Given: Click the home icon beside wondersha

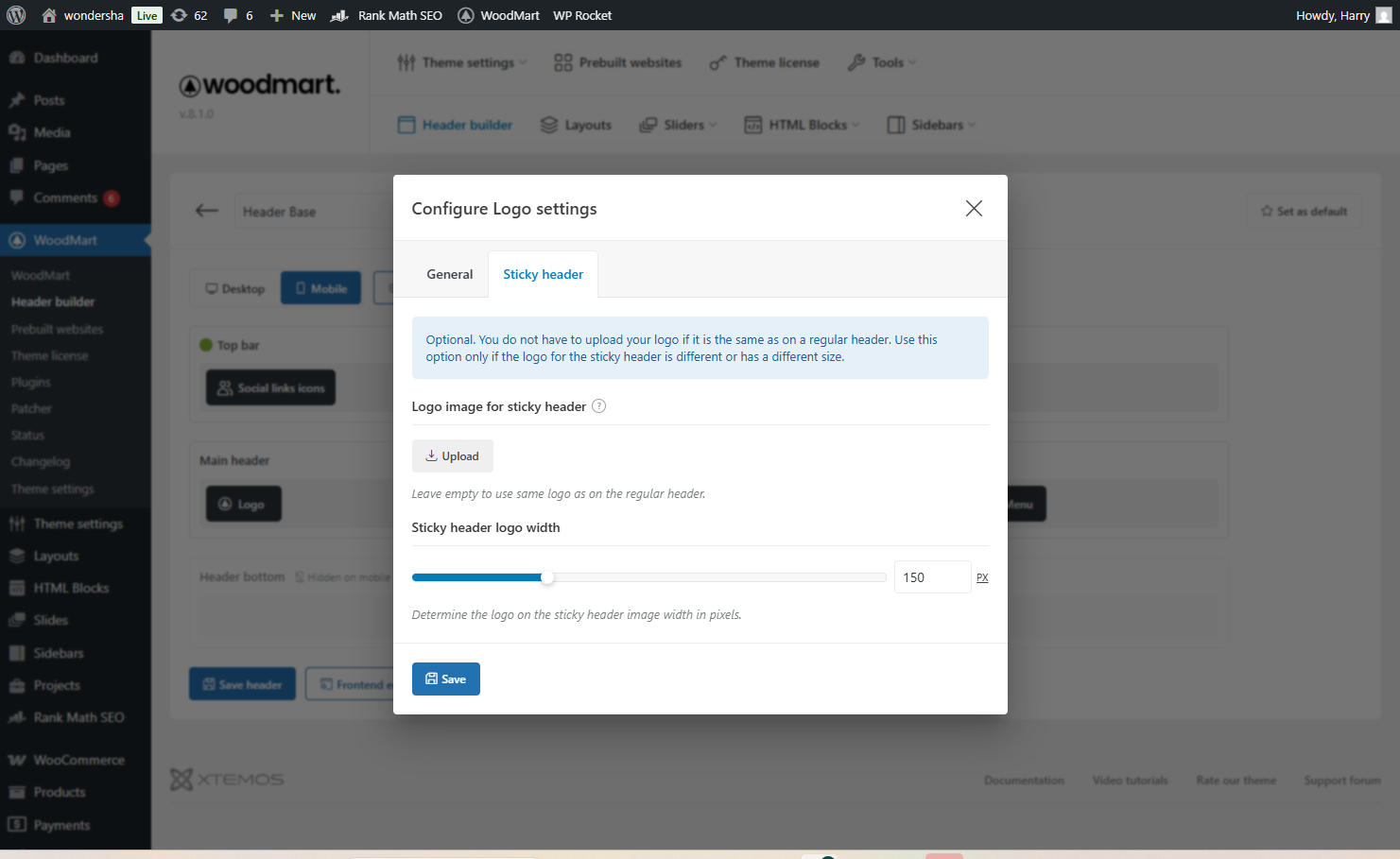Looking at the screenshot, I should pyautogui.click(x=49, y=15).
